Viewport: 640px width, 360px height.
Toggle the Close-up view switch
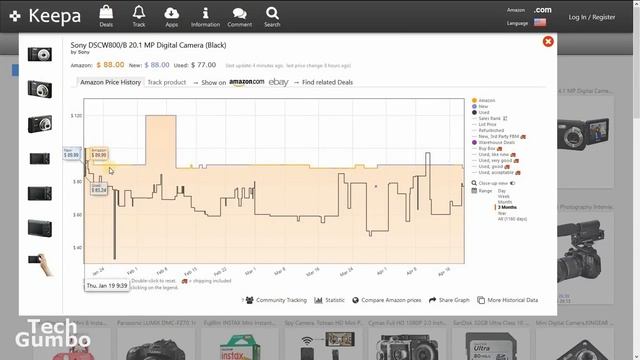(513, 183)
